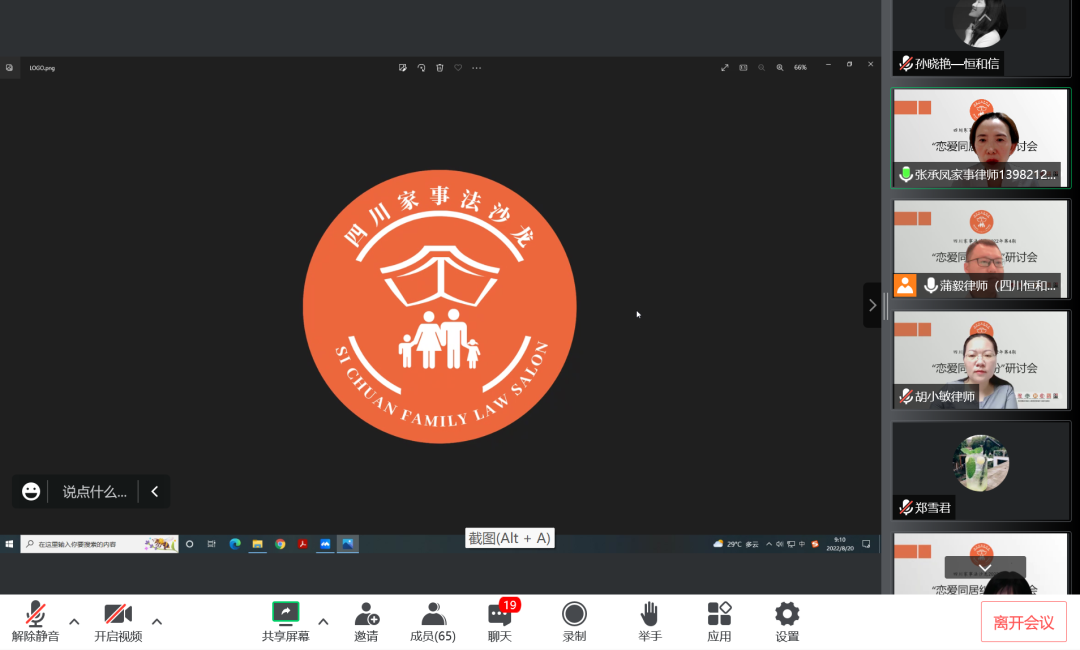Raise hand using the 举手 icon
Screen dimensions: 1080x650
click(650, 614)
